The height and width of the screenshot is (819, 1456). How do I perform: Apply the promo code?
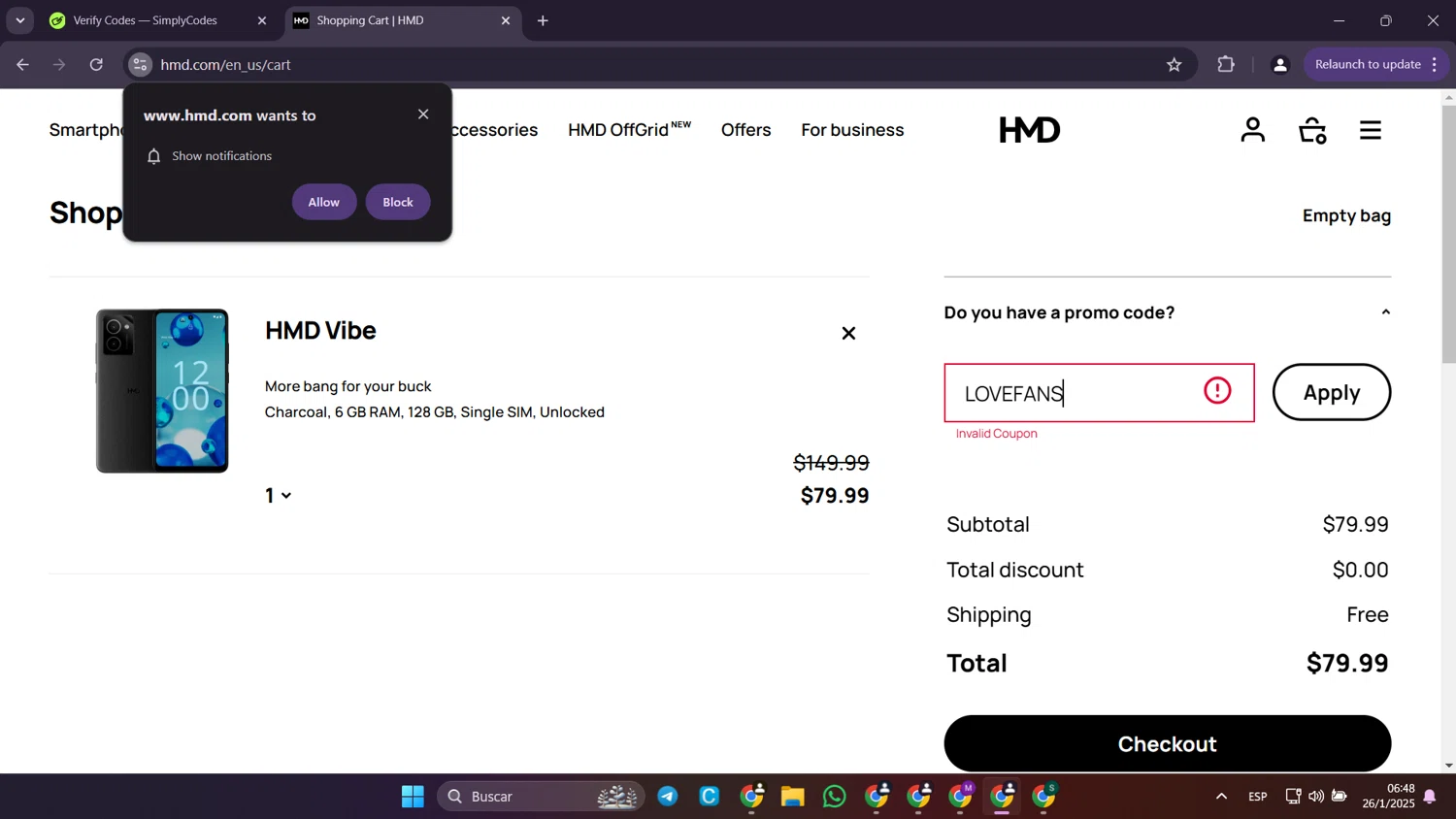[1332, 392]
